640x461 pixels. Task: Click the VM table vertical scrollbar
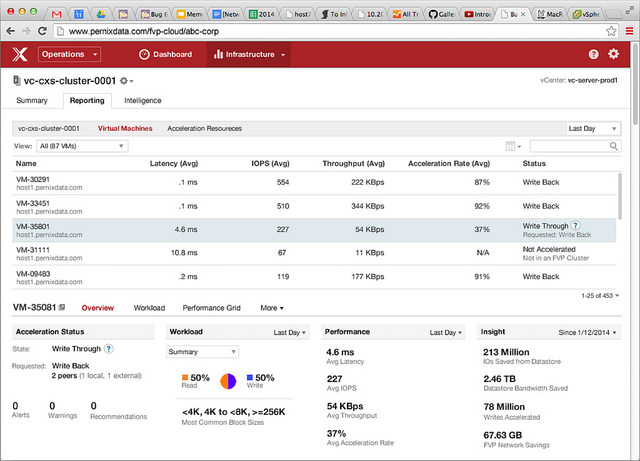(620, 196)
